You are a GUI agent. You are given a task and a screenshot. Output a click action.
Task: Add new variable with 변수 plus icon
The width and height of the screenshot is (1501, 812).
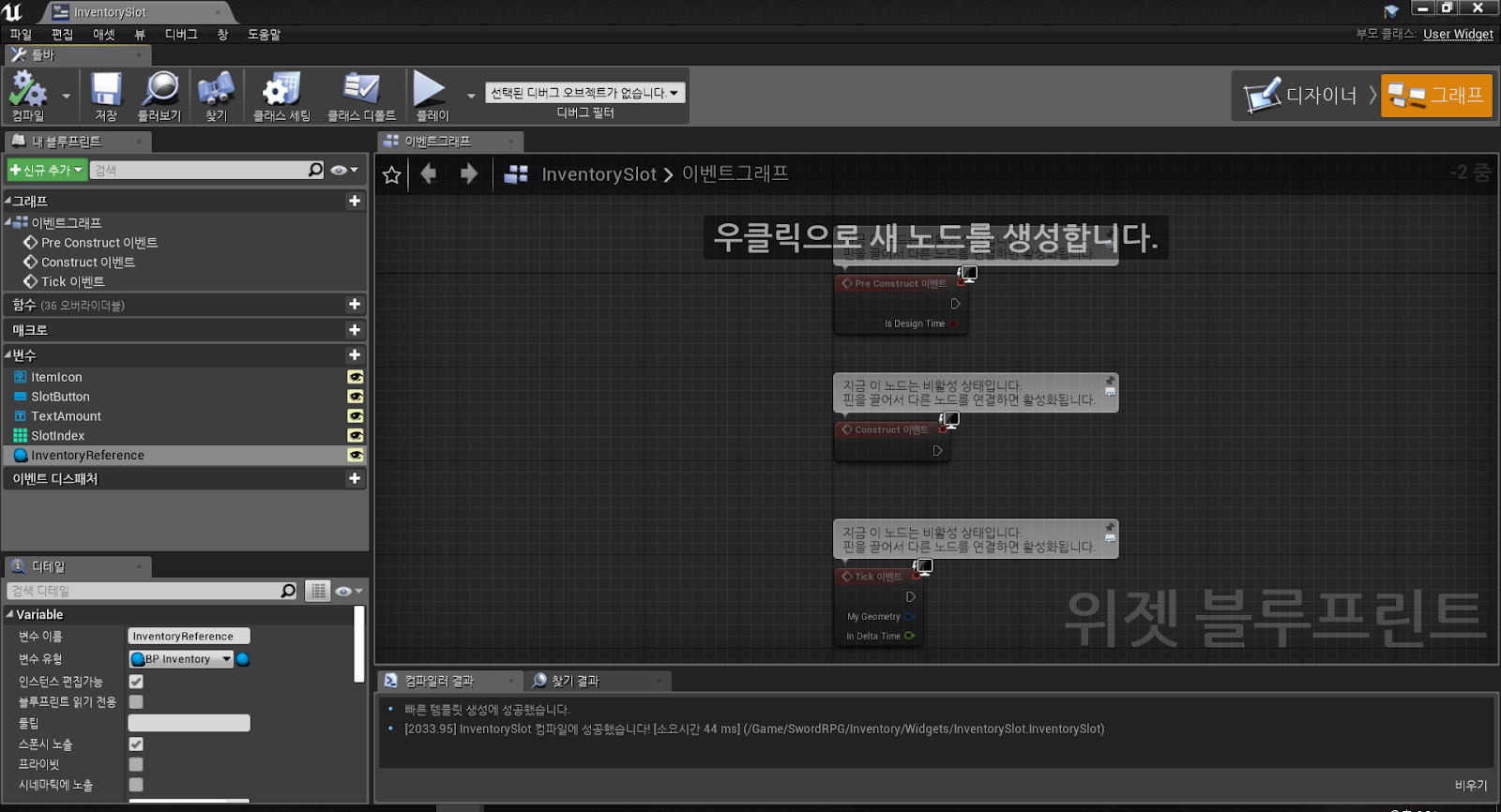pos(355,354)
